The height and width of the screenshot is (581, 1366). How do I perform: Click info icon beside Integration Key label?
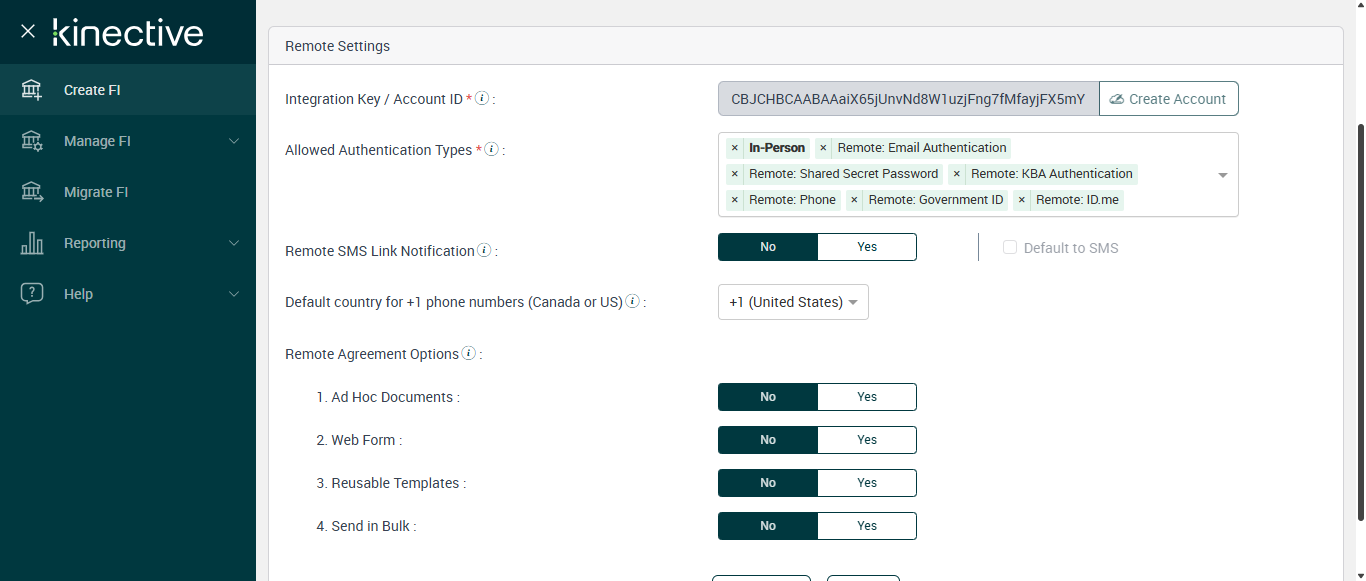[482, 98]
